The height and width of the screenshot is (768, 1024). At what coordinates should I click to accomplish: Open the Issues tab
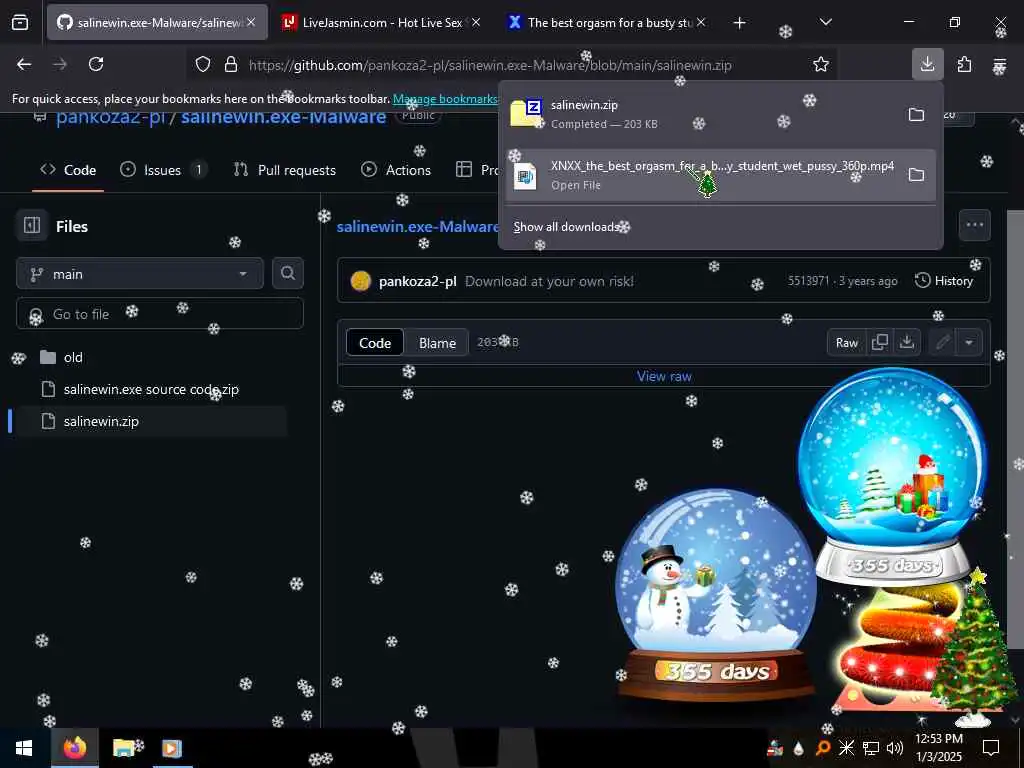163,170
